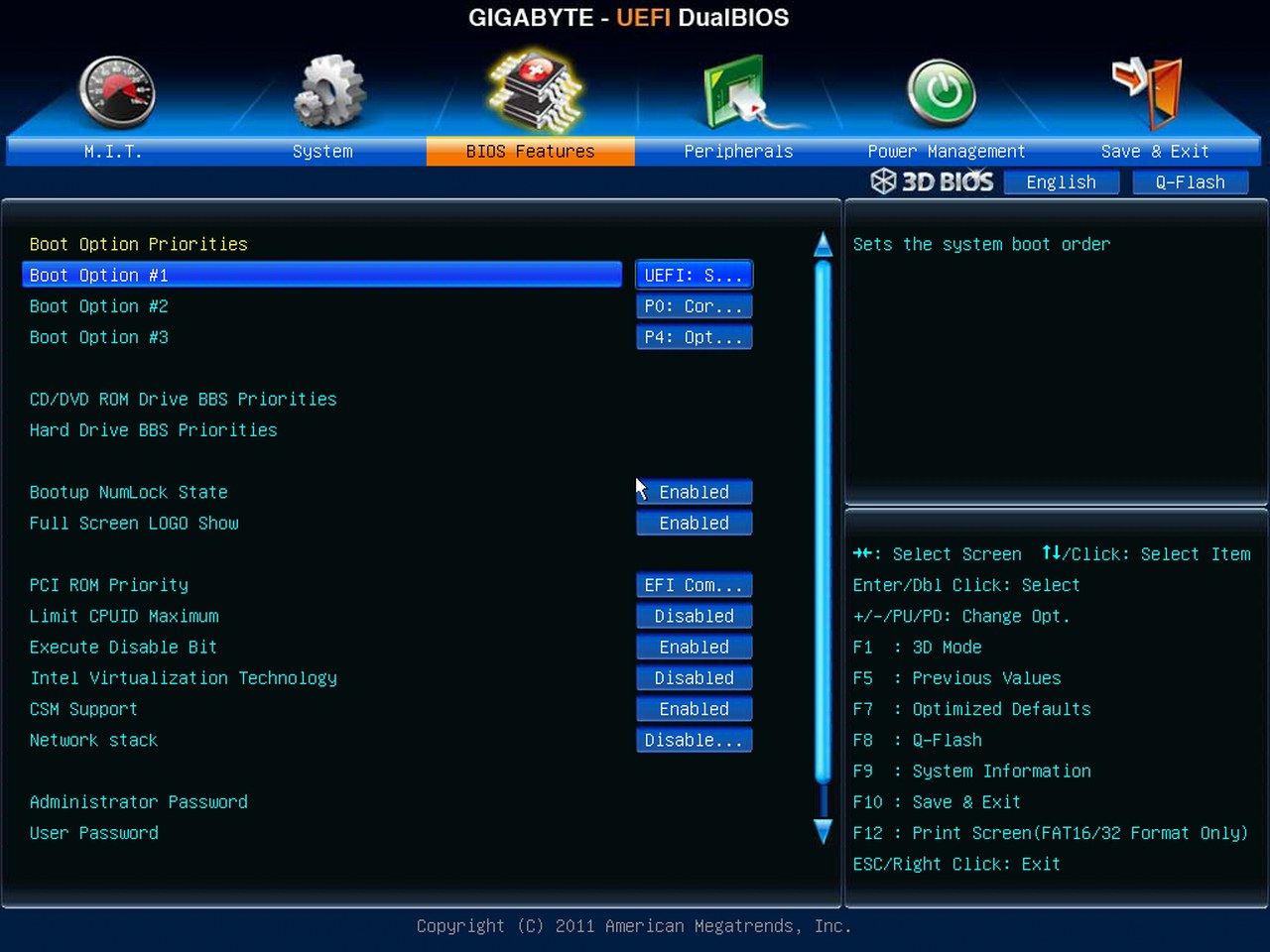Open Boot Option #2 value P0: Cor...
This screenshot has width=1270, height=952.
coord(695,306)
